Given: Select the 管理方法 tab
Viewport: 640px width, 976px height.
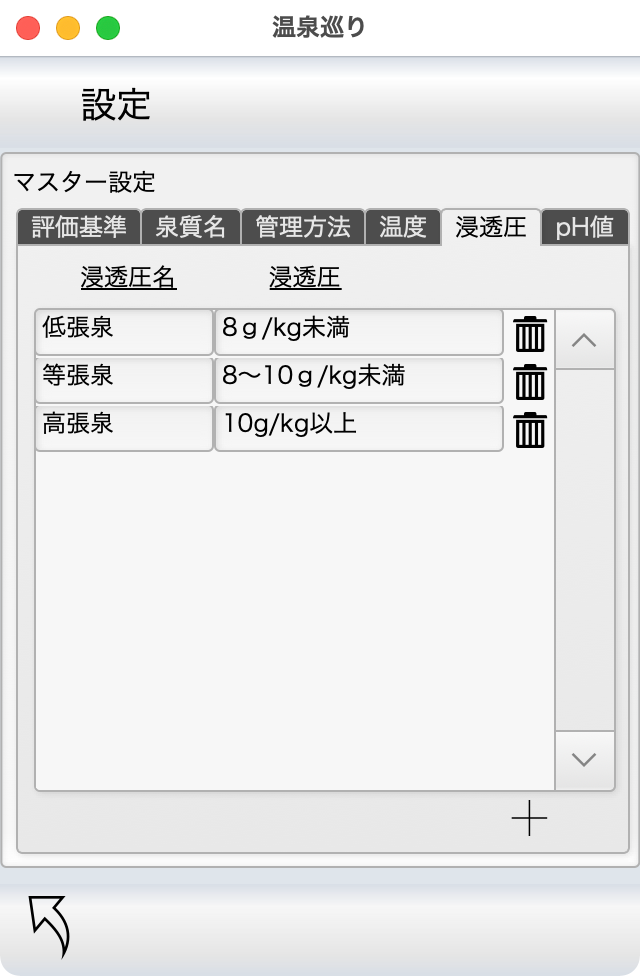Looking at the screenshot, I should point(303,227).
